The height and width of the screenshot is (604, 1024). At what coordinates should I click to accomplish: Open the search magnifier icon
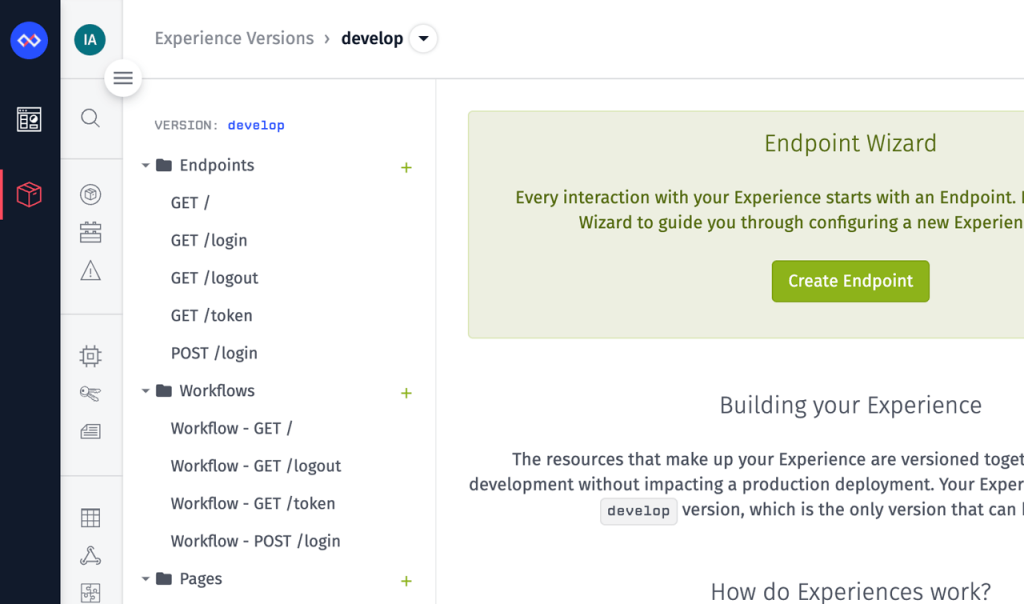90,118
